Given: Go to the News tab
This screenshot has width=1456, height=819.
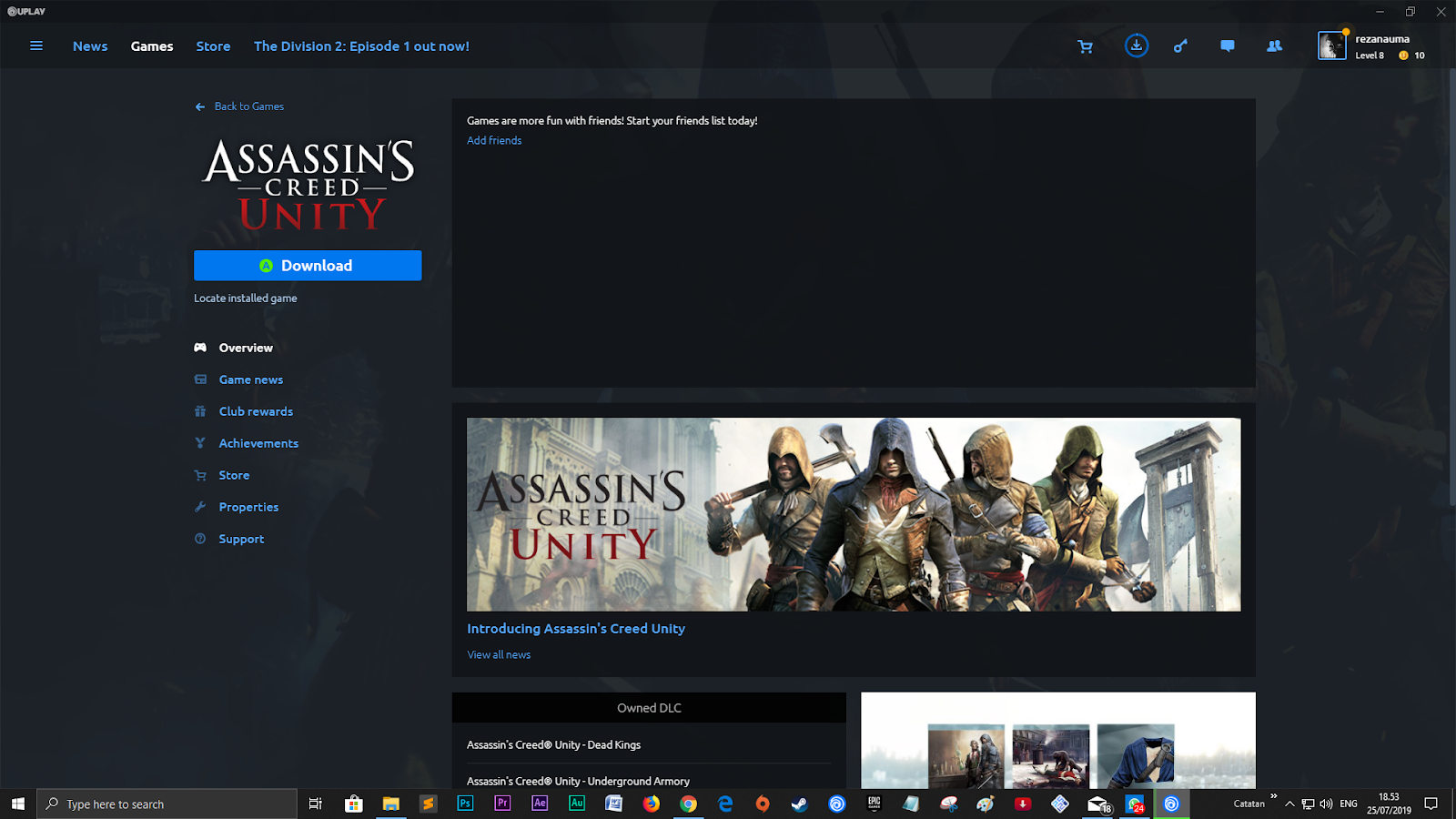Looking at the screenshot, I should click(90, 46).
